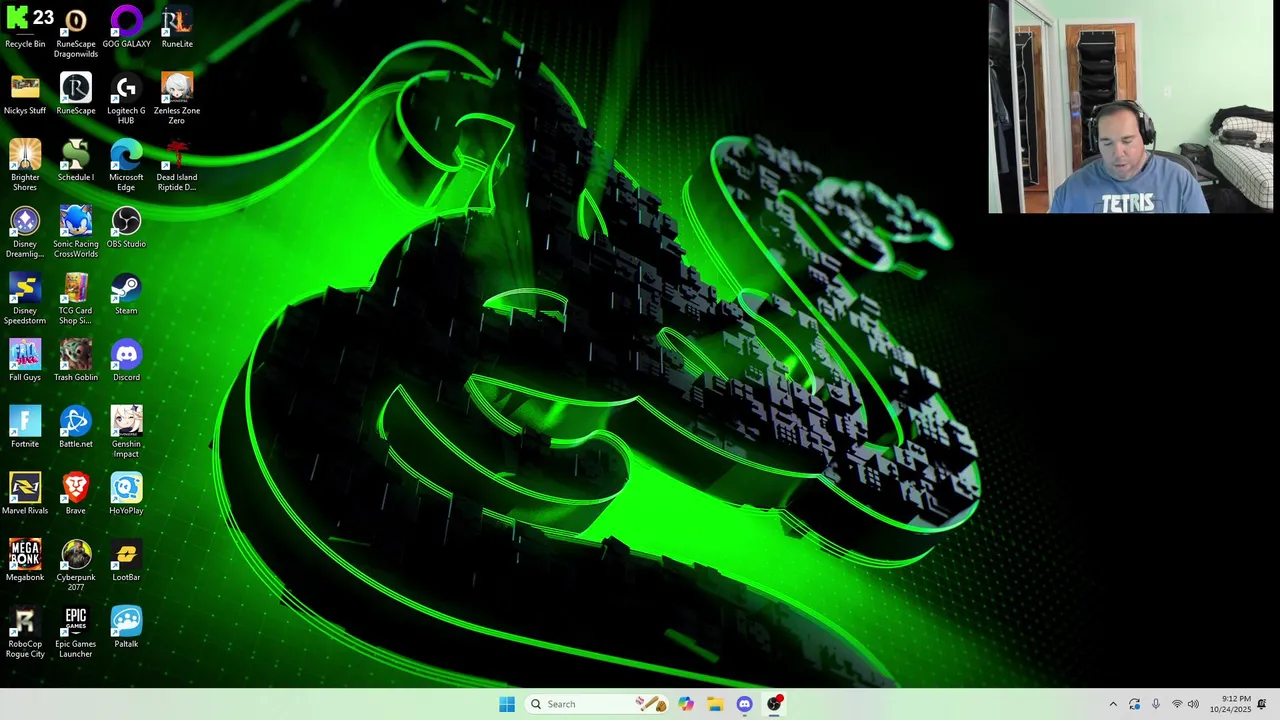Screen dimensions: 1280x720
Task: Open the Nickys Stuff folder
Action: point(25,94)
